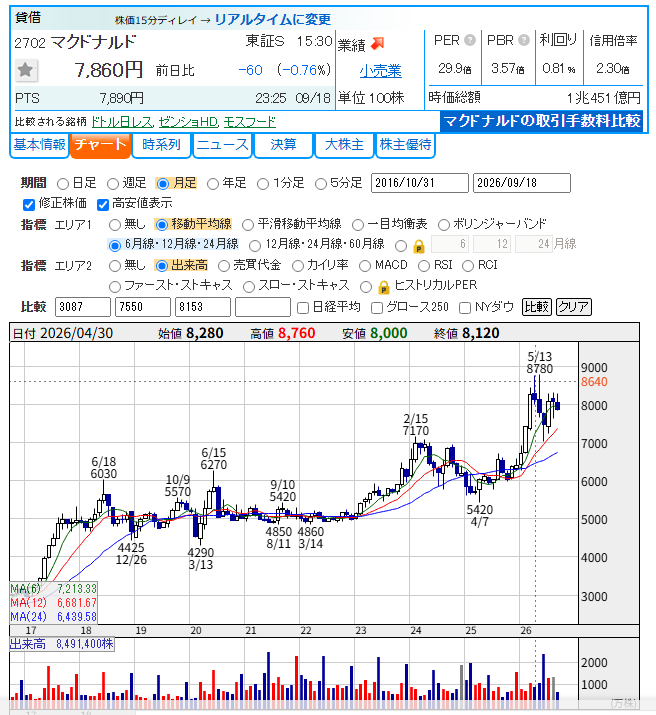Click the start date field 2016/10/31
This screenshot has width=656, height=715.
coord(419,183)
